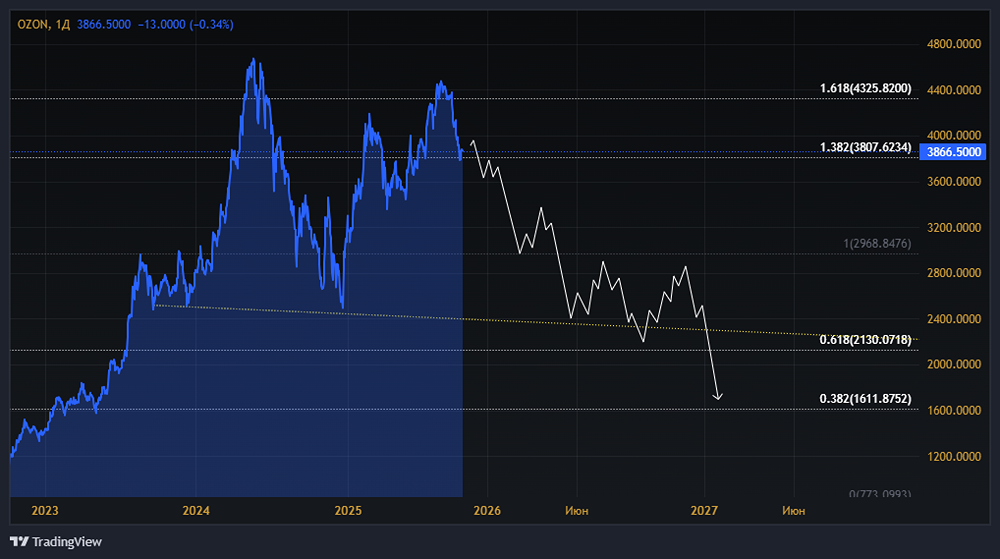Click the 1200.0000 price axis label

(x=953, y=456)
